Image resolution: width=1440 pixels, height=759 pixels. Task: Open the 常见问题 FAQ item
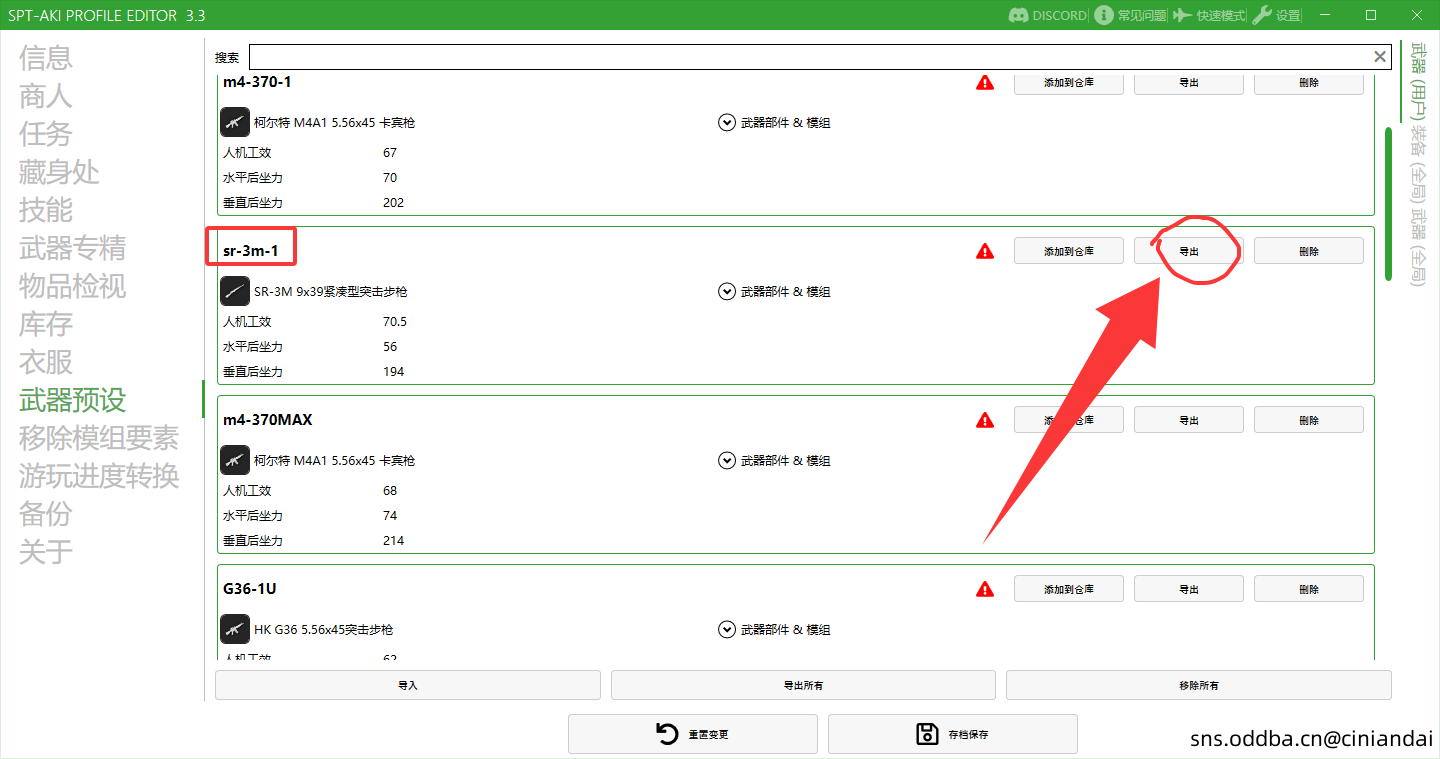tap(1131, 15)
